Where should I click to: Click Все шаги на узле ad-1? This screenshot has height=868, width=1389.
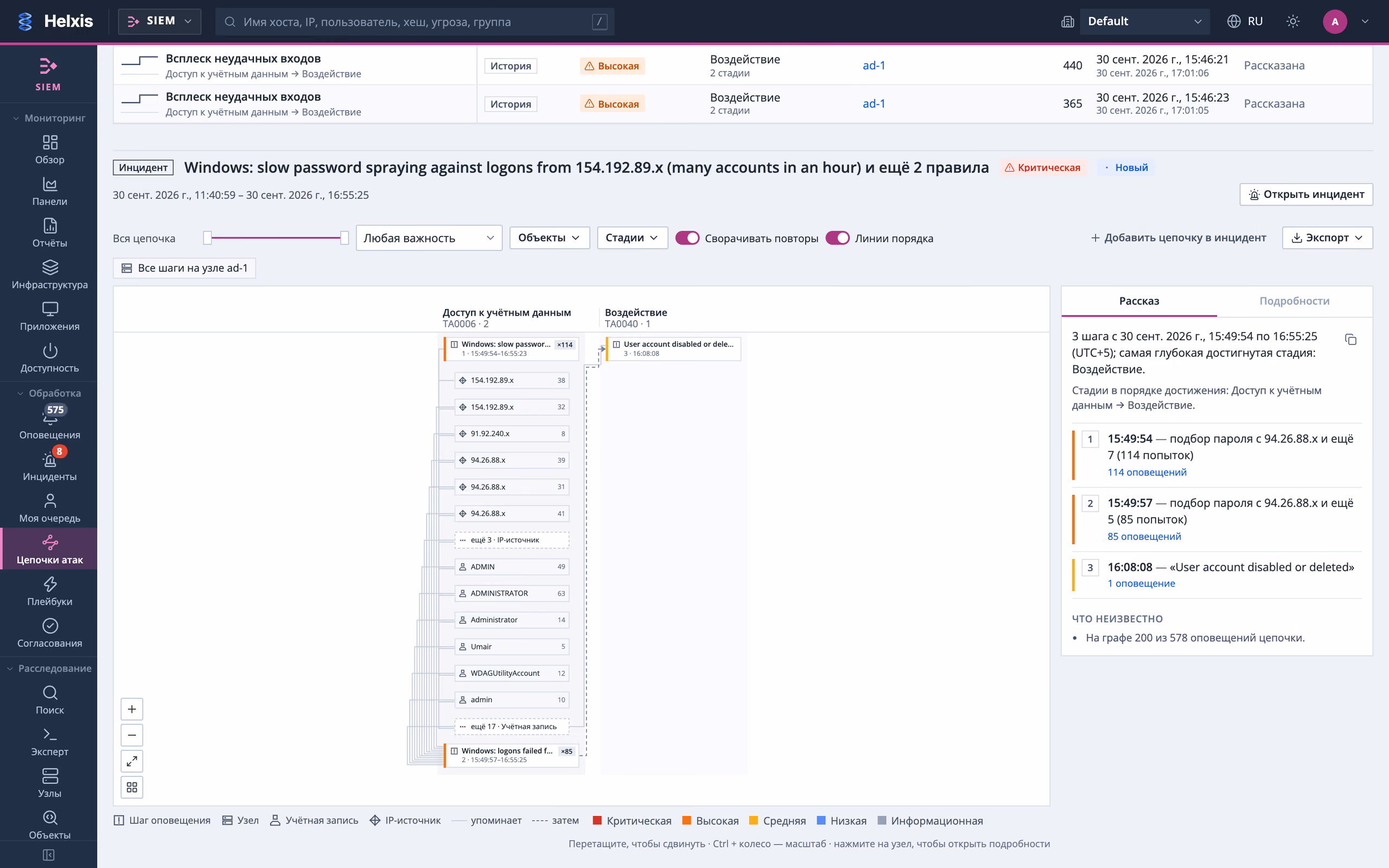[x=184, y=268]
